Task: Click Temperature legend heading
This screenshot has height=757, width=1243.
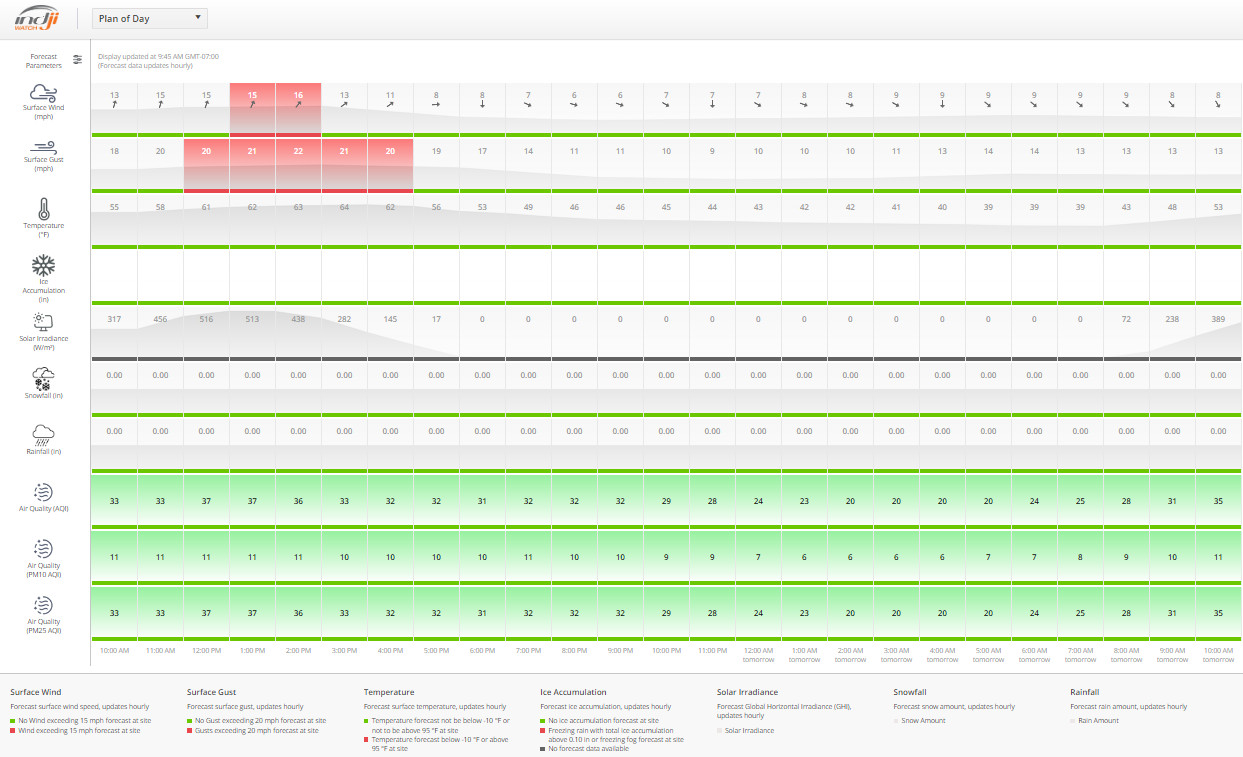Action: coord(389,692)
